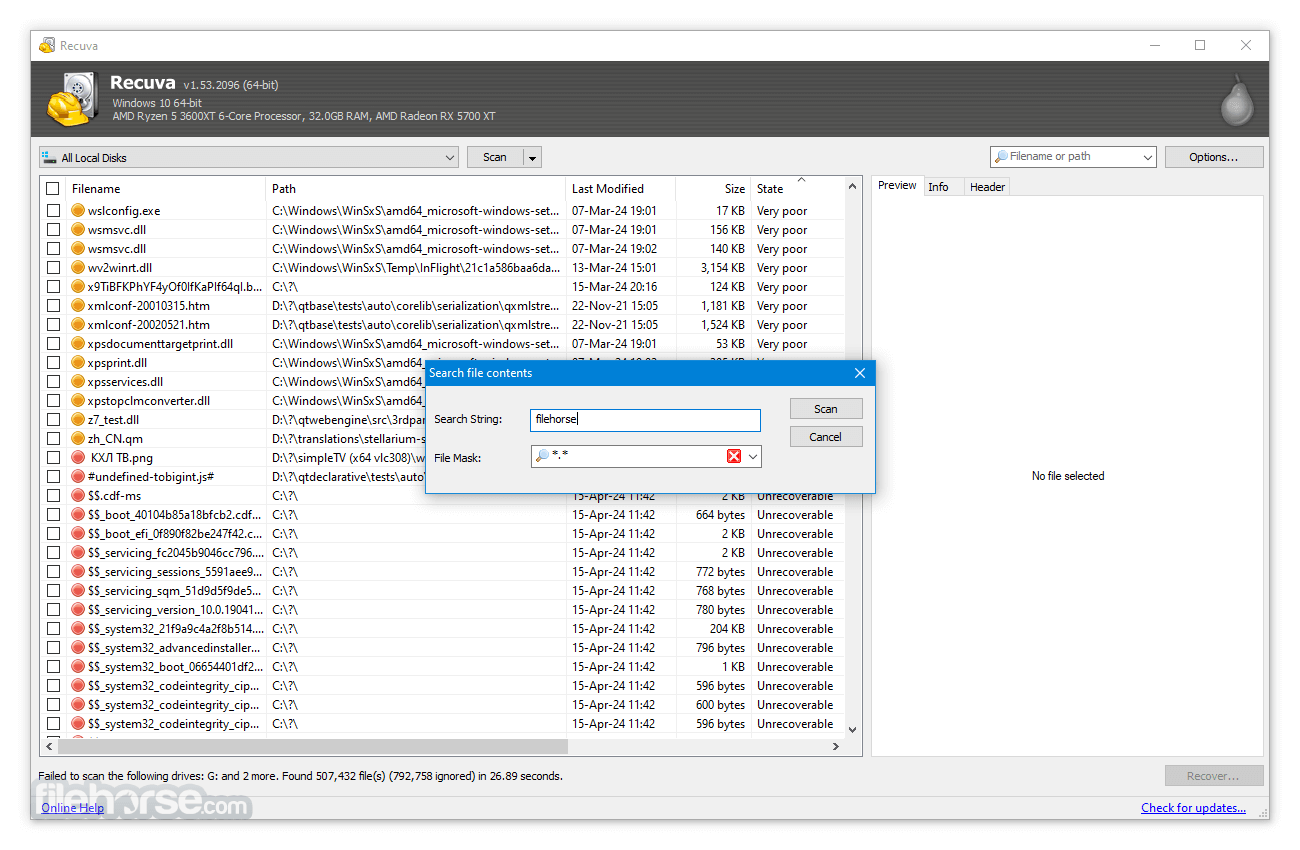Viewport: 1300px width, 850px height.
Task: Expand the File Mask dropdown arrow
Action: point(753,457)
